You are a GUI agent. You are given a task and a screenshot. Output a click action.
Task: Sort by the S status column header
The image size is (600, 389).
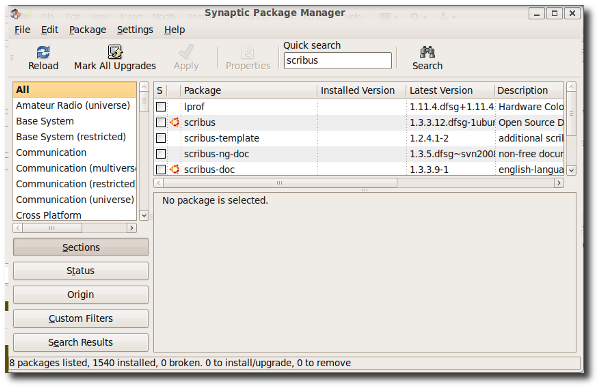(160, 91)
